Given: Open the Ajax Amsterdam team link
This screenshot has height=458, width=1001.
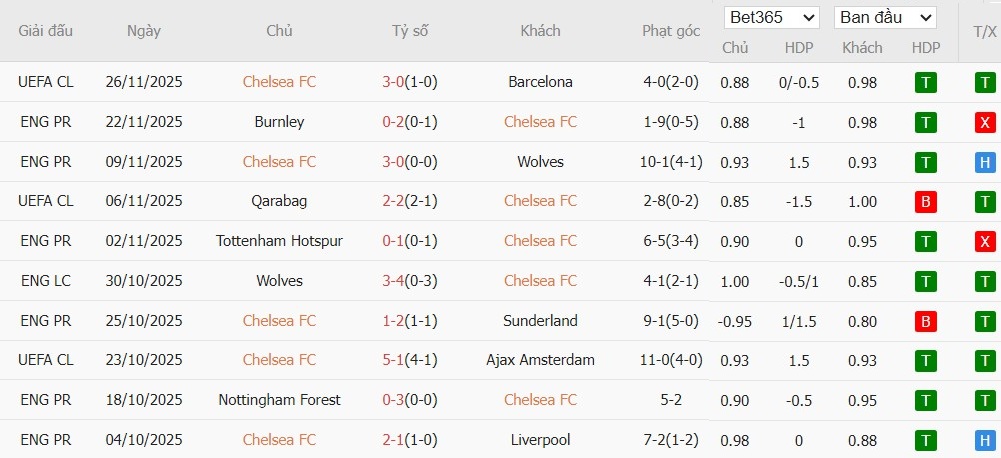Looking at the screenshot, I should point(540,360).
